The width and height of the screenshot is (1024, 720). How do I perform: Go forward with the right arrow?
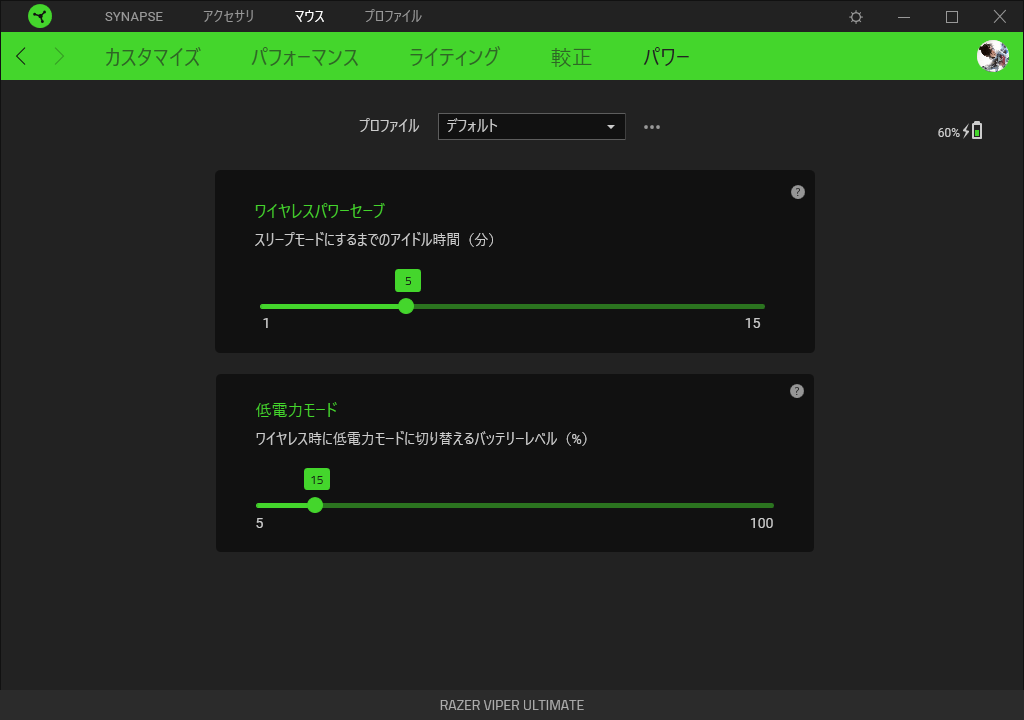click(x=59, y=56)
